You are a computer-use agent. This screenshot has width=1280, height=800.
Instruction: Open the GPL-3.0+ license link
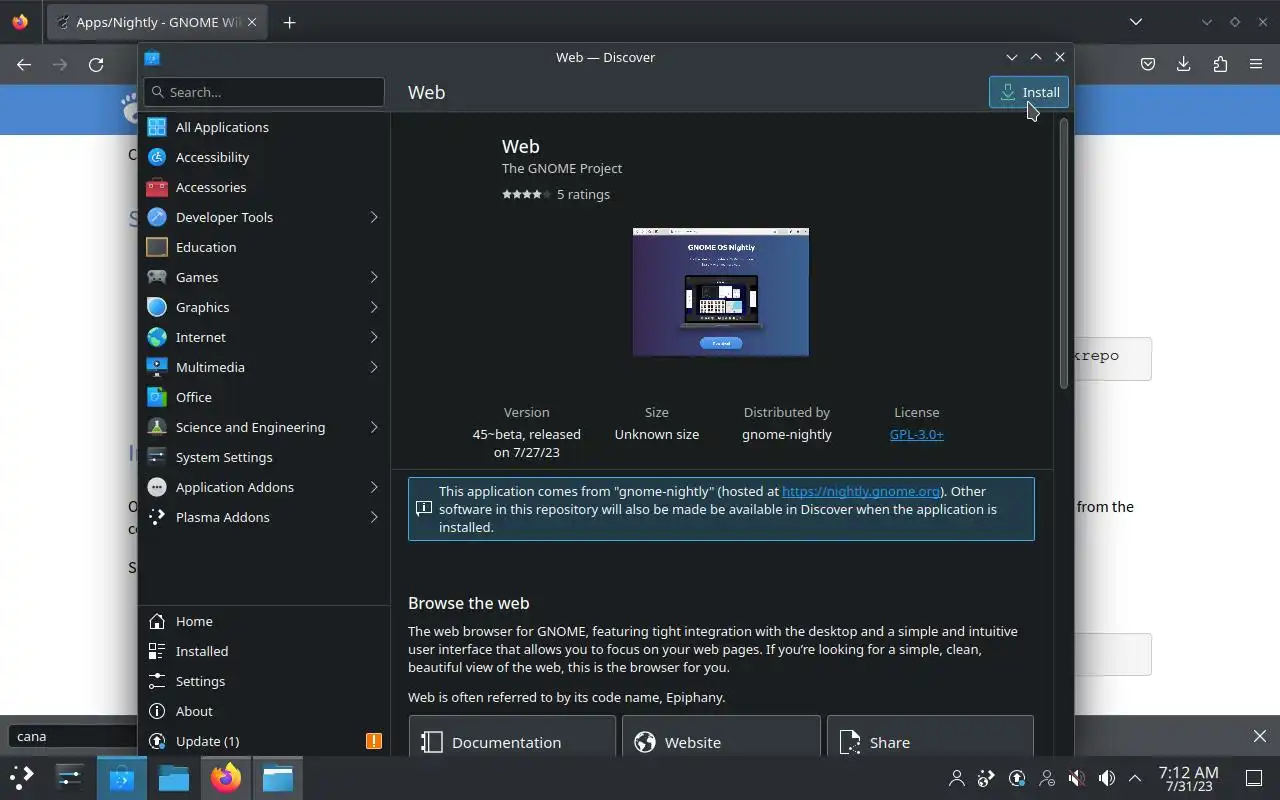pos(916,434)
